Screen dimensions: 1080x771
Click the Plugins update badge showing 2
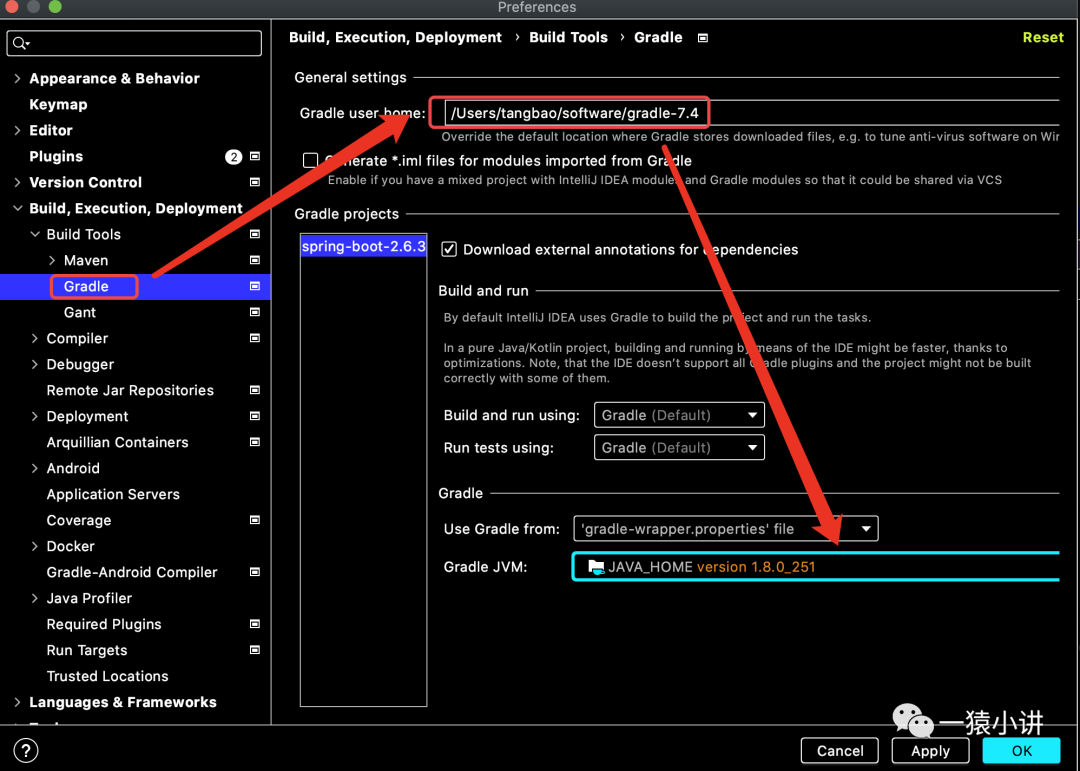[233, 156]
